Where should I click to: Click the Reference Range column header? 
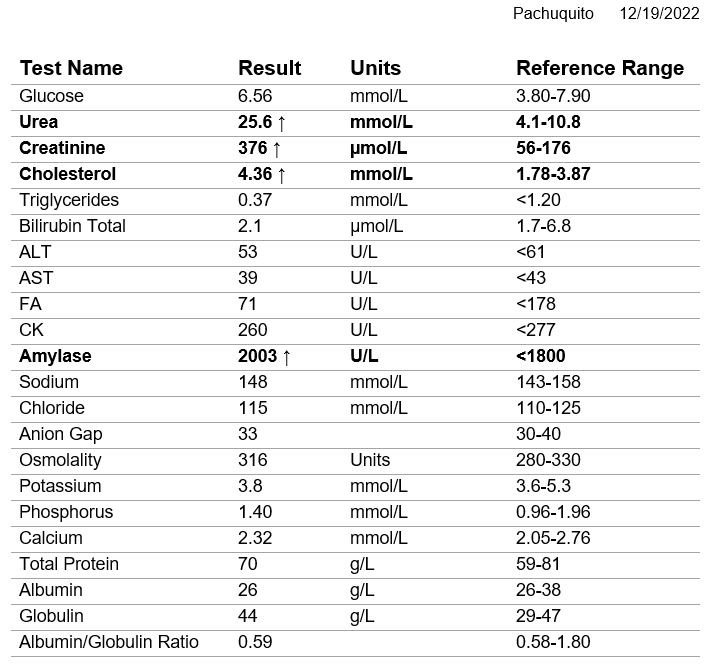click(x=600, y=68)
